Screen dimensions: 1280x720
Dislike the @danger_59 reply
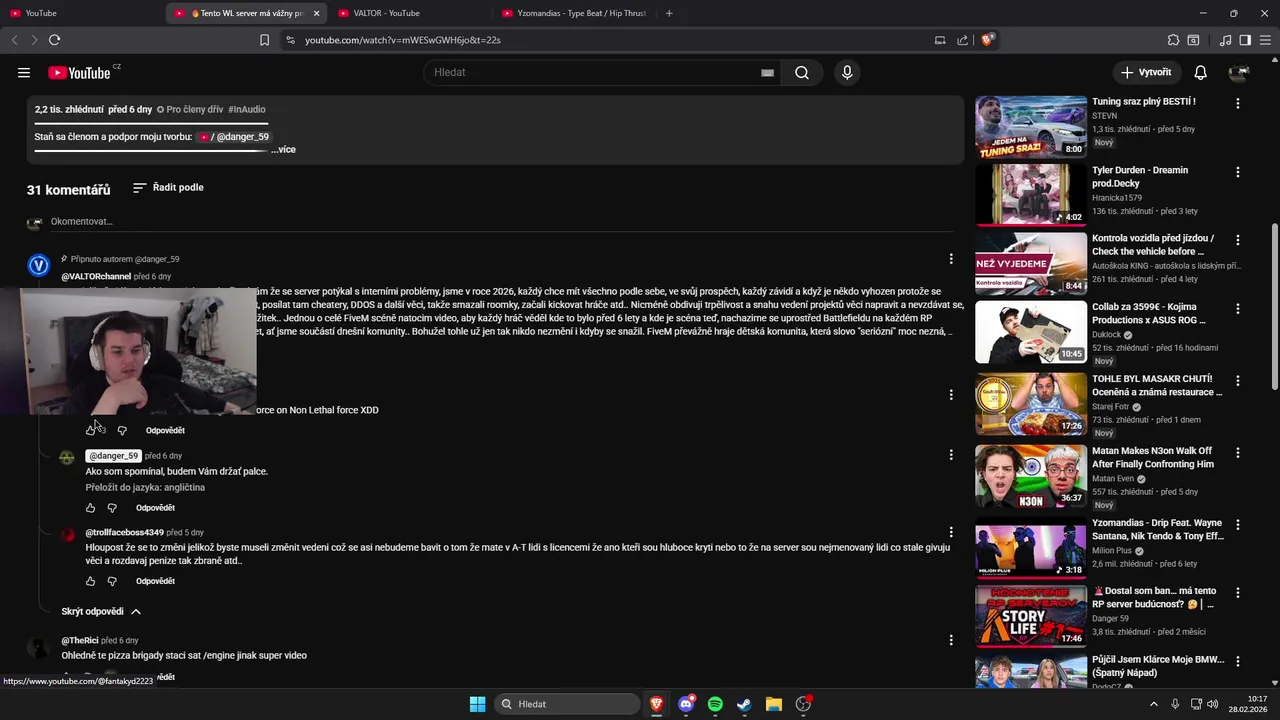[112, 508]
